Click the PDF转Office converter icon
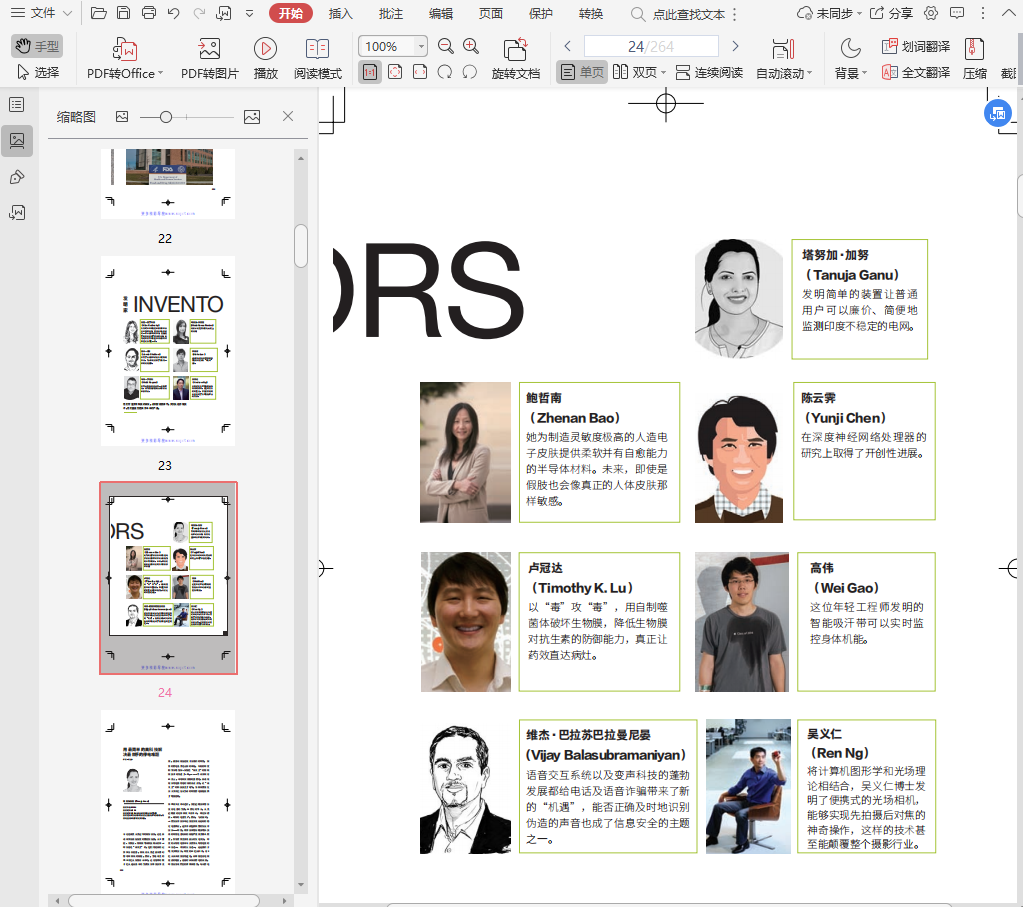Image resolution: width=1023 pixels, height=907 pixels. (125, 49)
